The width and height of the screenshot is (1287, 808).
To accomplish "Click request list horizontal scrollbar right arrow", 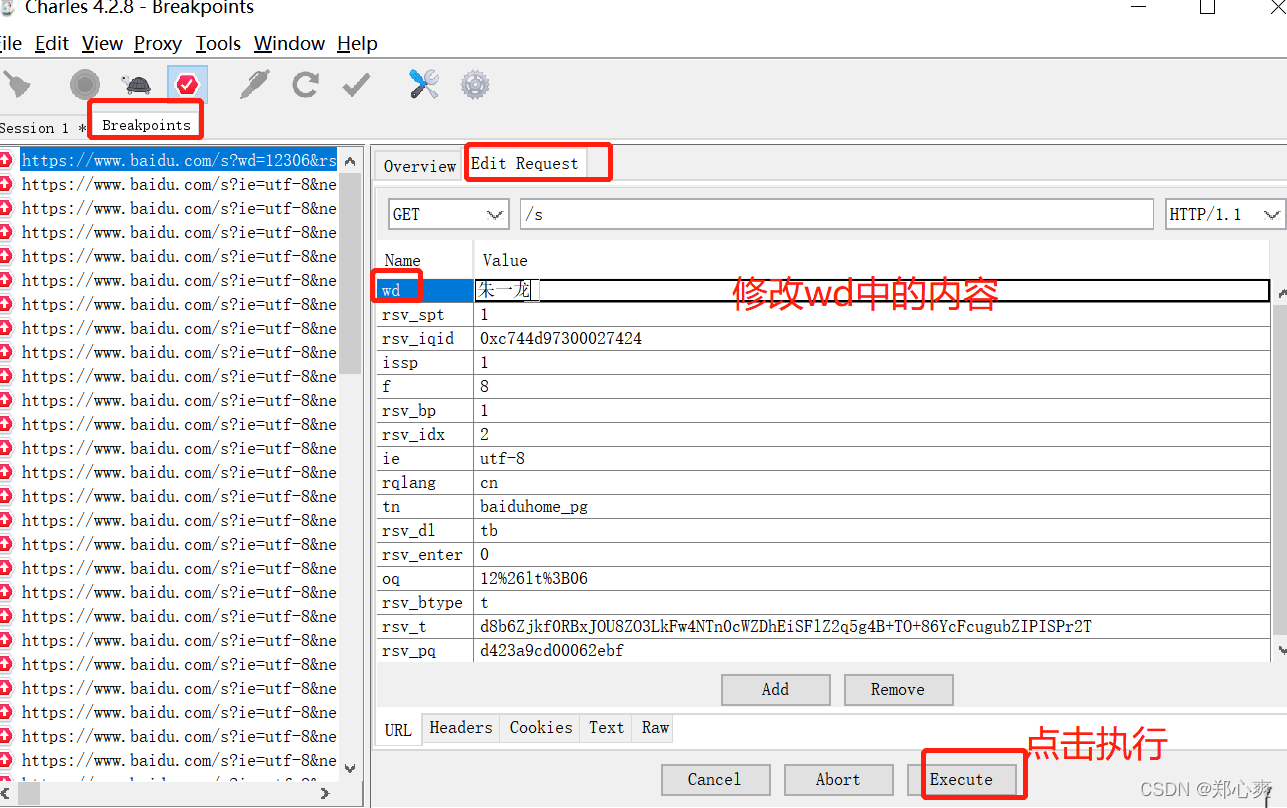I will pos(324,793).
